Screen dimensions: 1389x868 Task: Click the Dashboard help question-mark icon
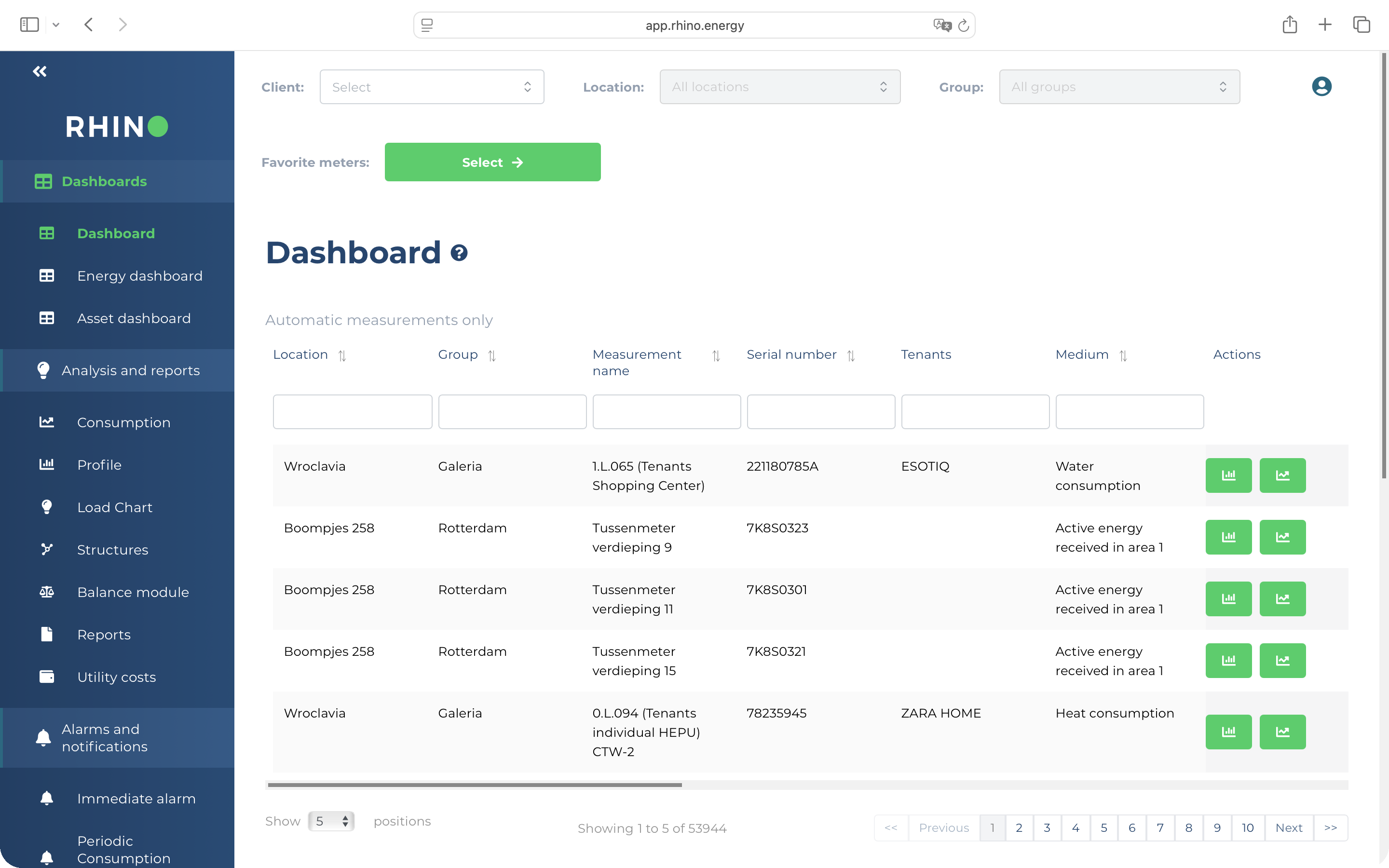point(459,253)
